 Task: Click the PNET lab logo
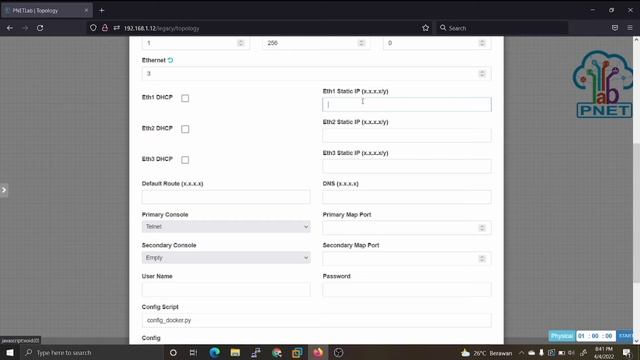[603, 84]
